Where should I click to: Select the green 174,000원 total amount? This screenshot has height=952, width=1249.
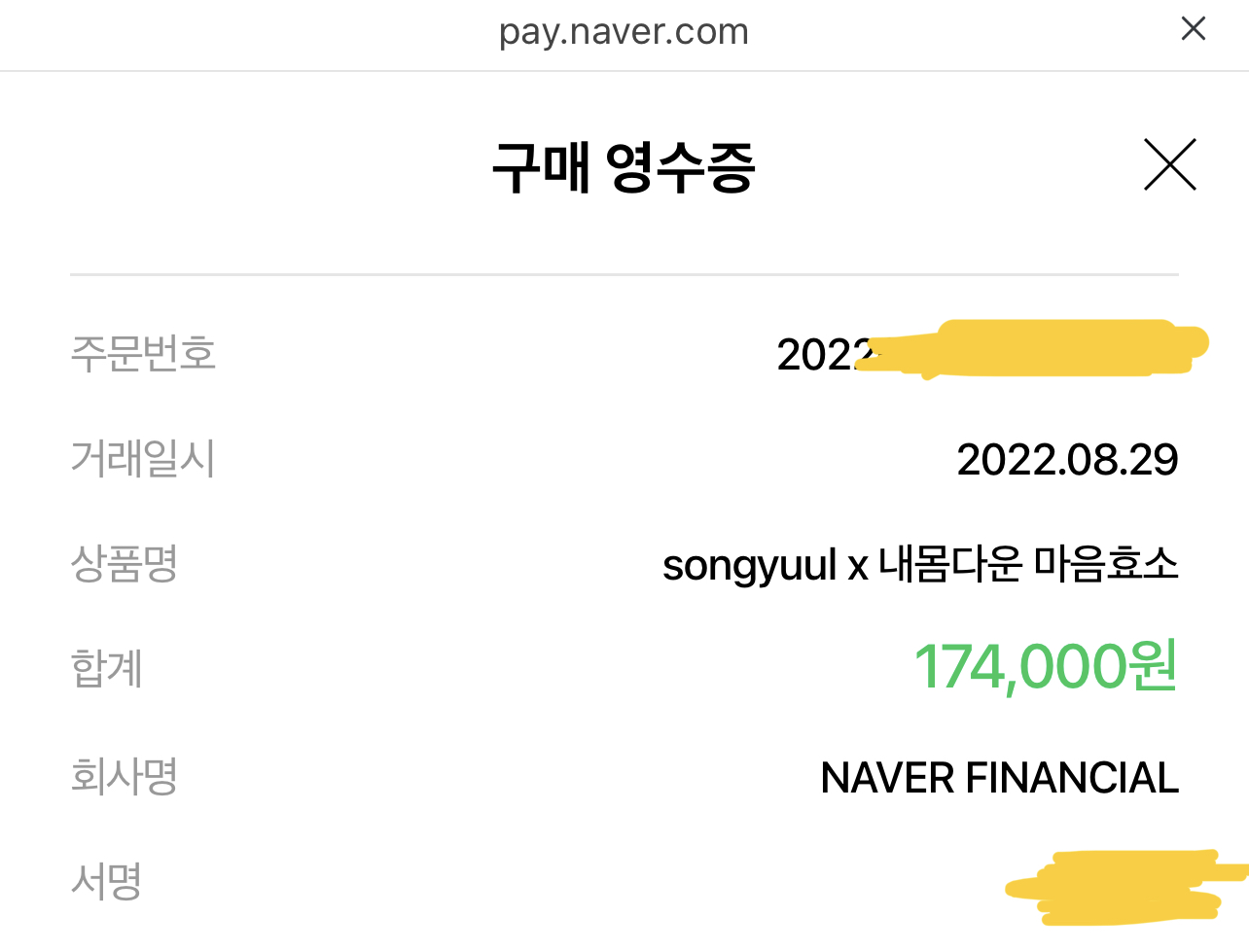click(1046, 667)
